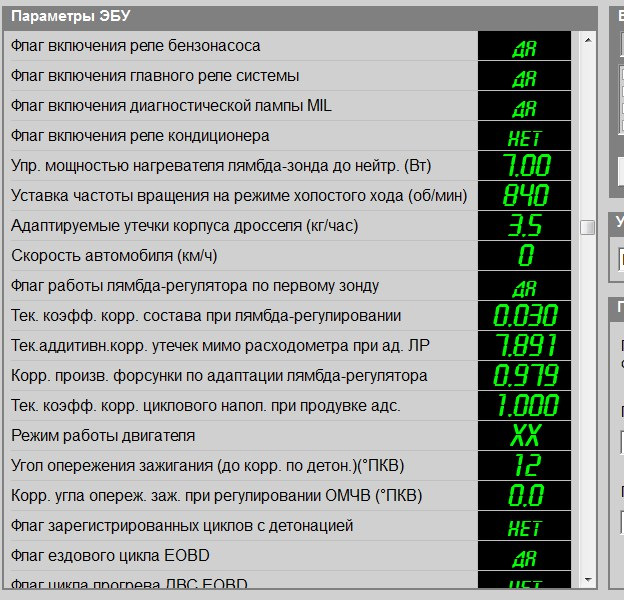Select the fuel pump relay flag row
The width and height of the screenshot is (624, 600).
[x=240, y=46]
